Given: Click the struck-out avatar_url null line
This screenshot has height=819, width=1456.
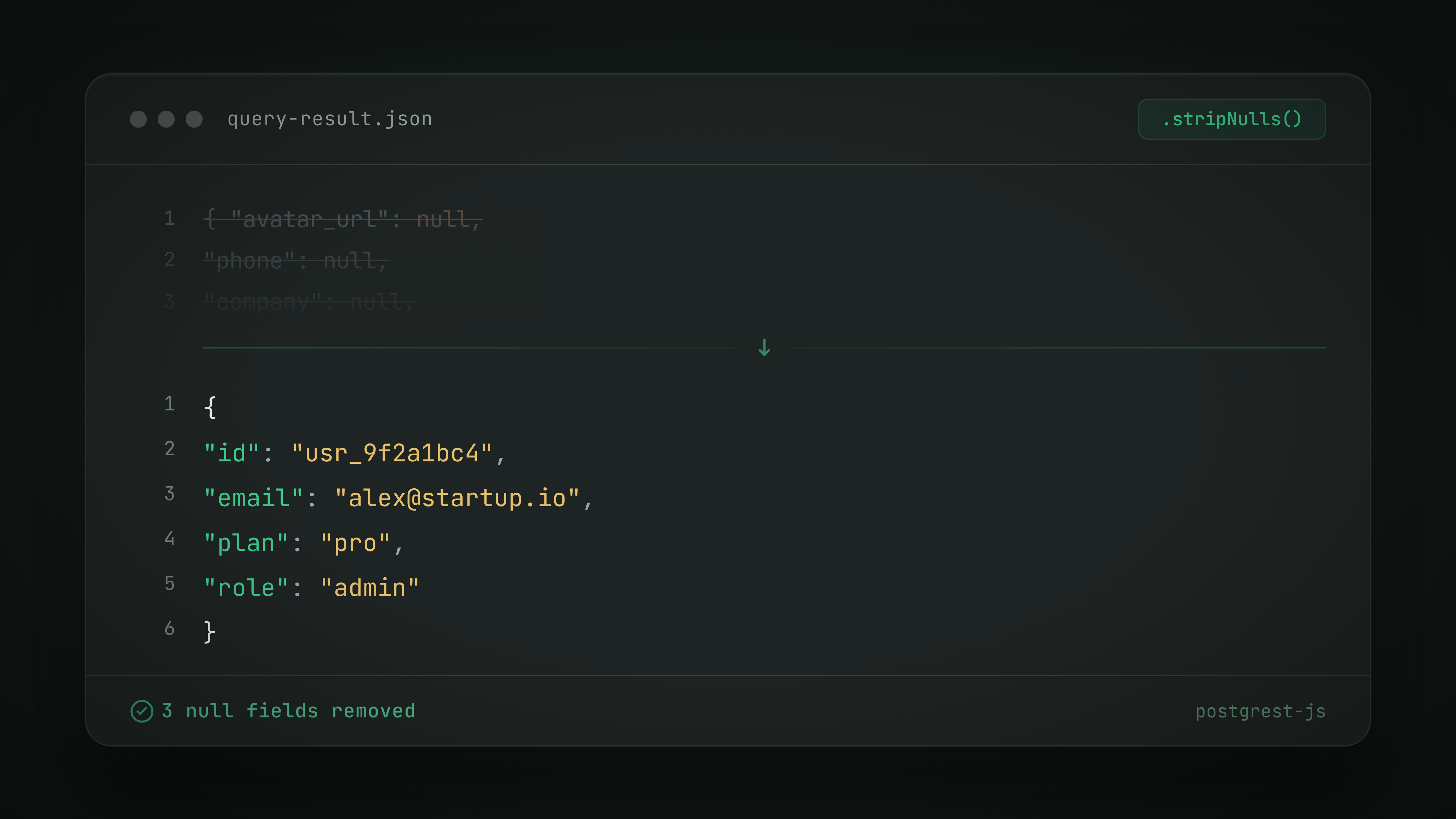Looking at the screenshot, I should pos(342,219).
